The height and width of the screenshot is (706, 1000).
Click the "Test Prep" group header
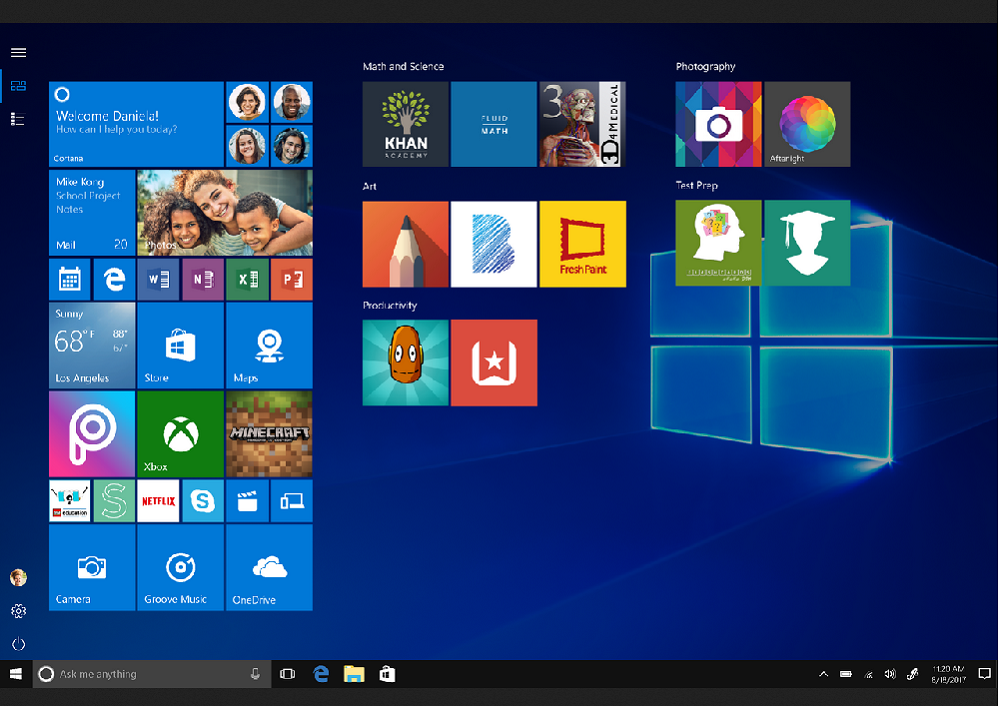tap(696, 185)
